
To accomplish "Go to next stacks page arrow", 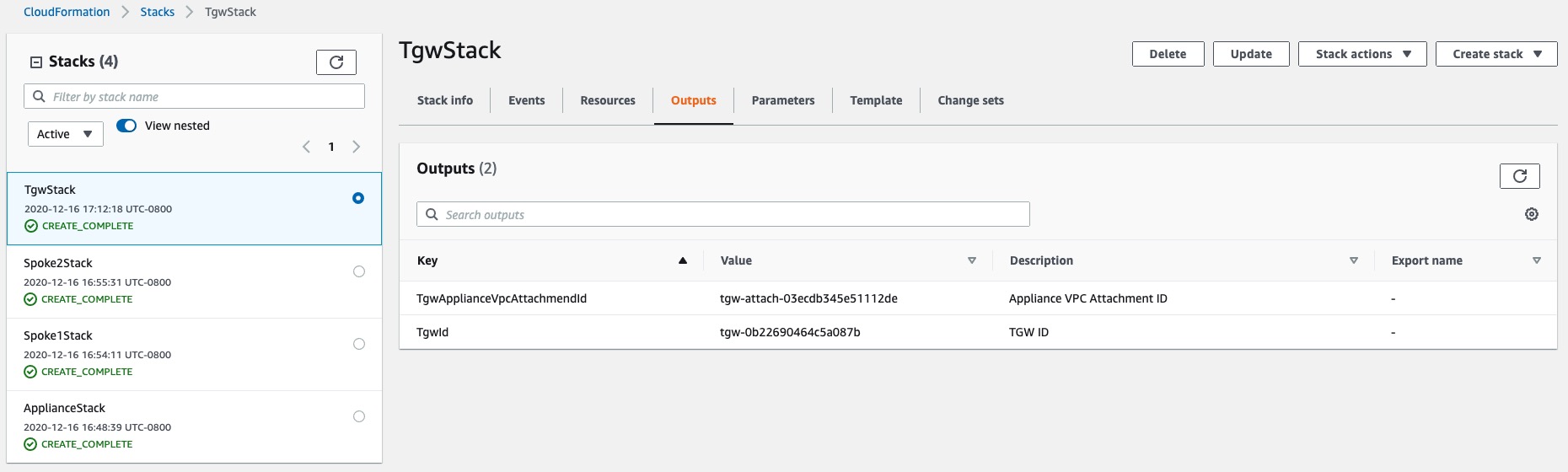I will coord(357,147).
